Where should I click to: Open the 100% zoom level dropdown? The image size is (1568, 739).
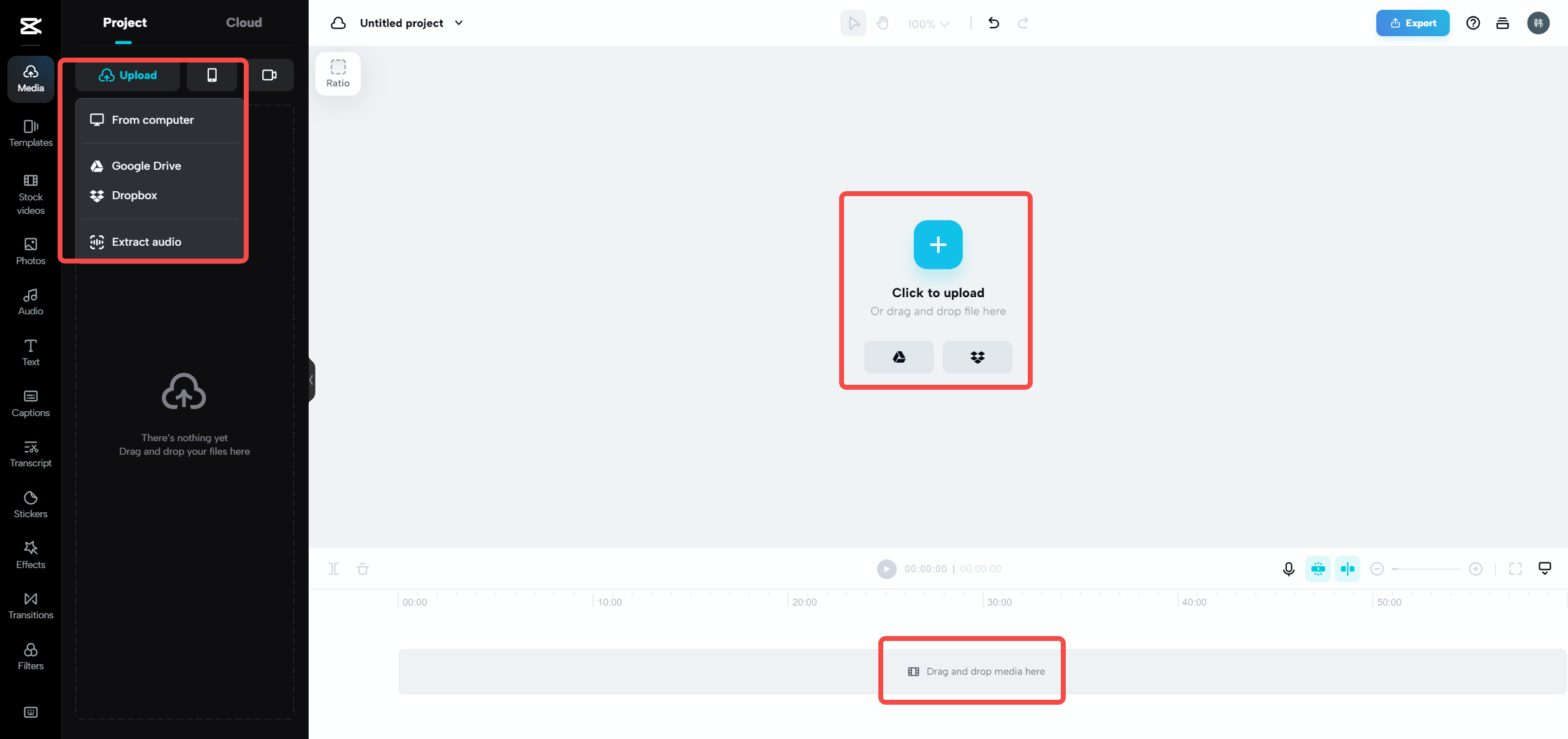(927, 23)
